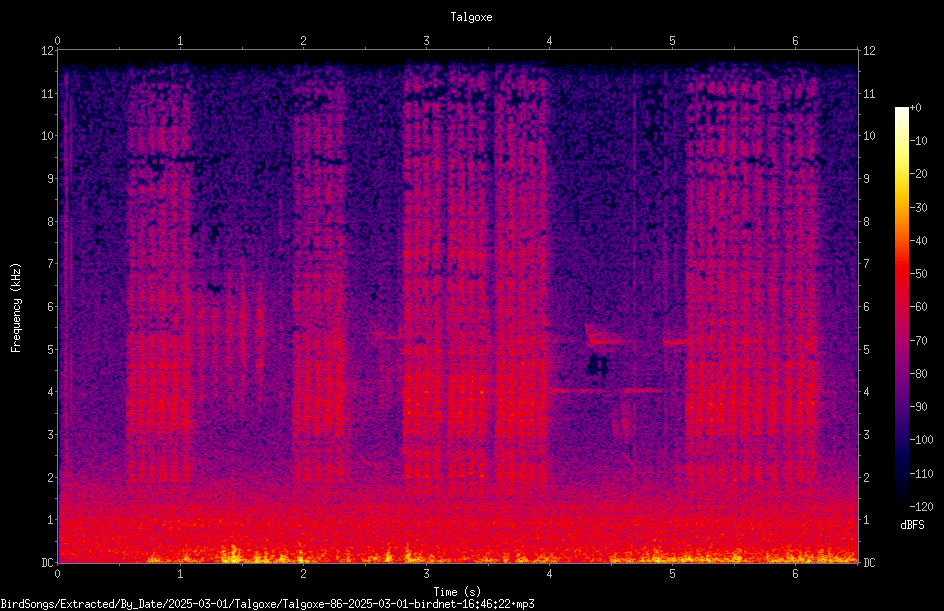
Task: Click the -50 level on color scale
Action: (919, 273)
